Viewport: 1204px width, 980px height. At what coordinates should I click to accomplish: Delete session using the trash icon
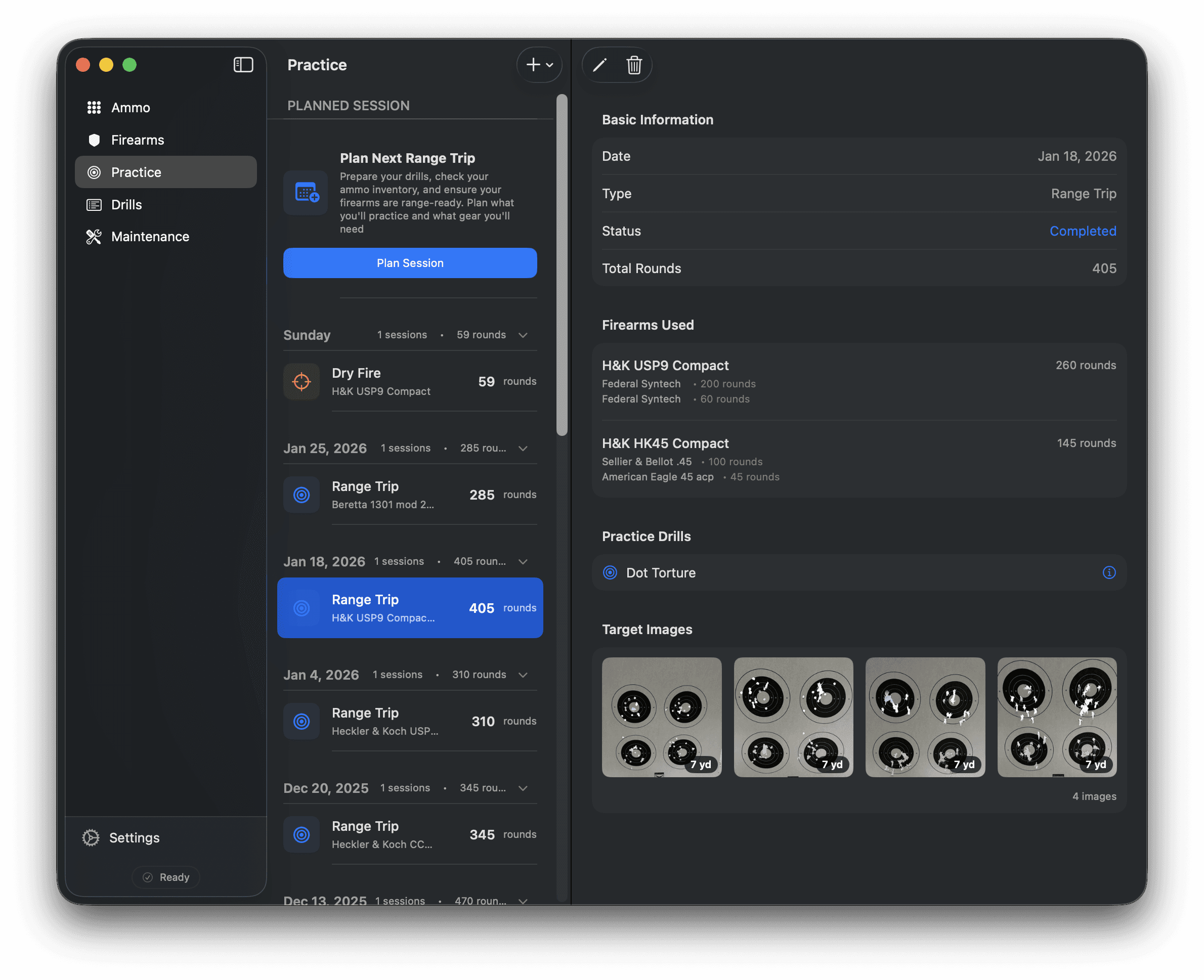[x=634, y=65]
